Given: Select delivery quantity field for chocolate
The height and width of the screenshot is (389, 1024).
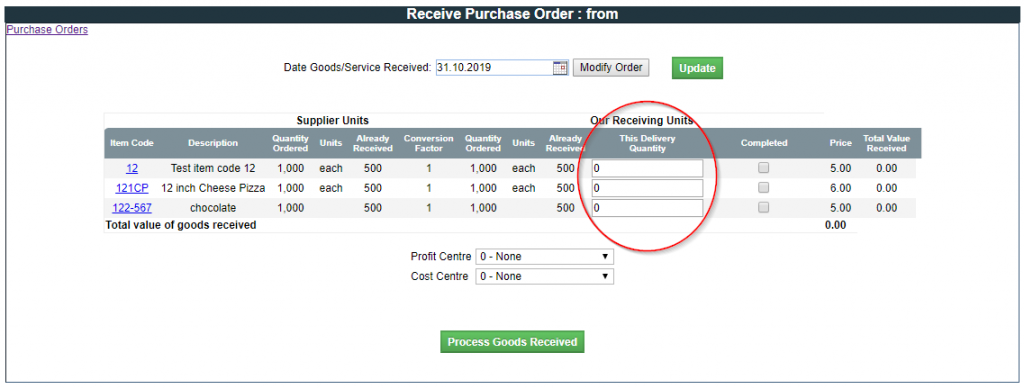Looking at the screenshot, I should click(647, 208).
